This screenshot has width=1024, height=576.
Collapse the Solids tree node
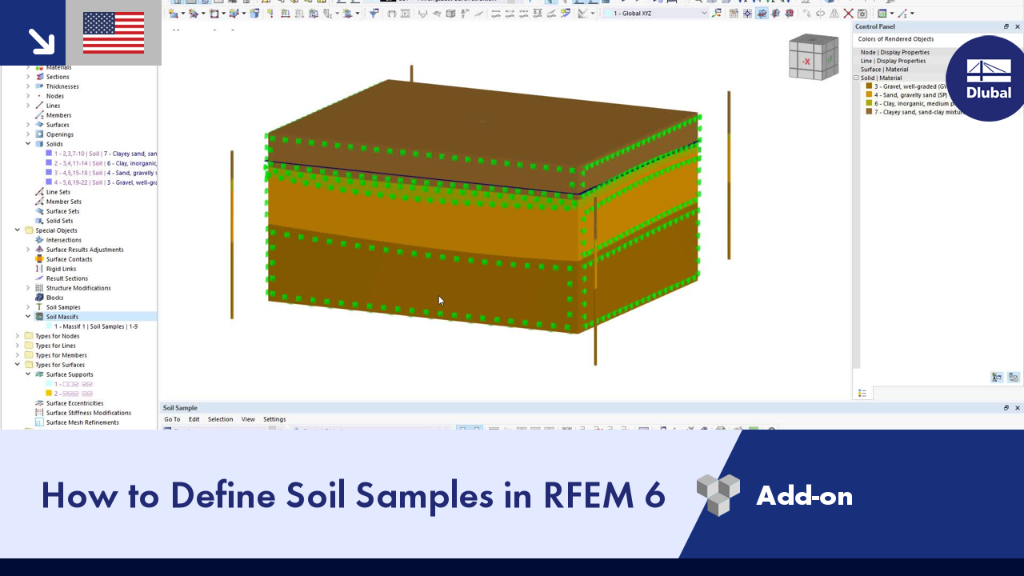(x=28, y=144)
